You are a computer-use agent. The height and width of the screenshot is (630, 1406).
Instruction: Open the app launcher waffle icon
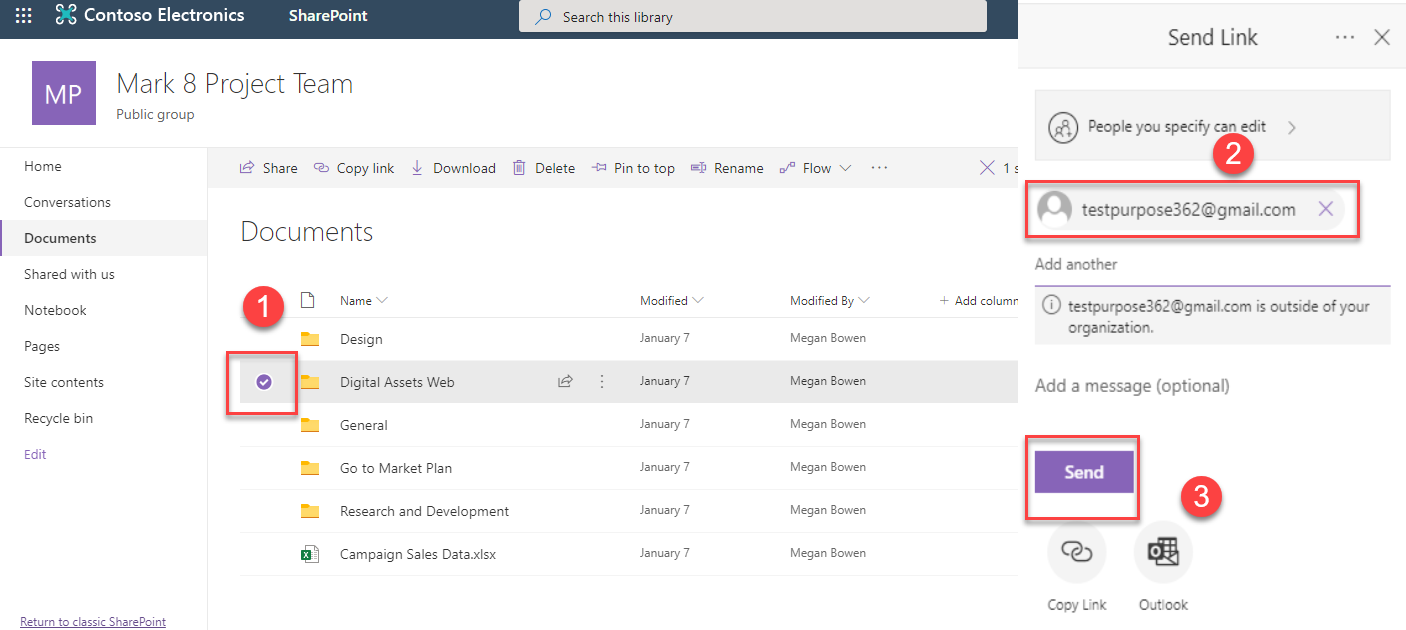pos(23,16)
